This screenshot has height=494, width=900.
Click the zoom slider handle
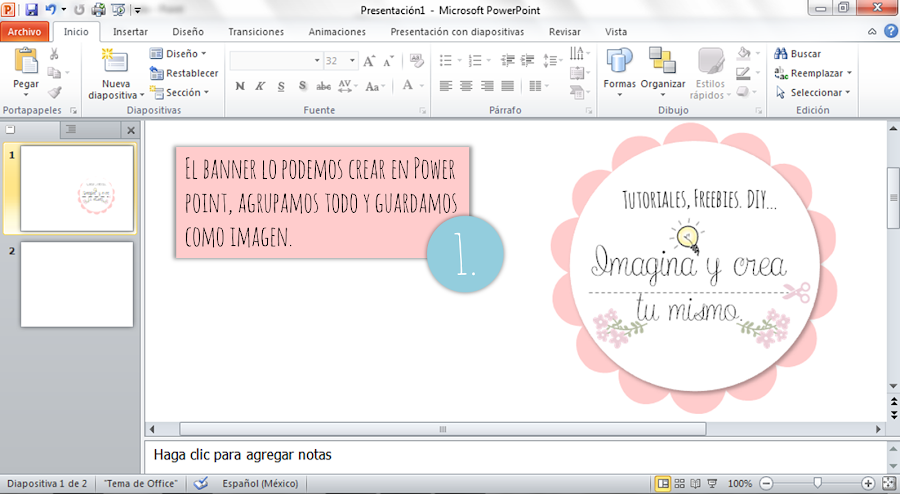[x=817, y=483]
